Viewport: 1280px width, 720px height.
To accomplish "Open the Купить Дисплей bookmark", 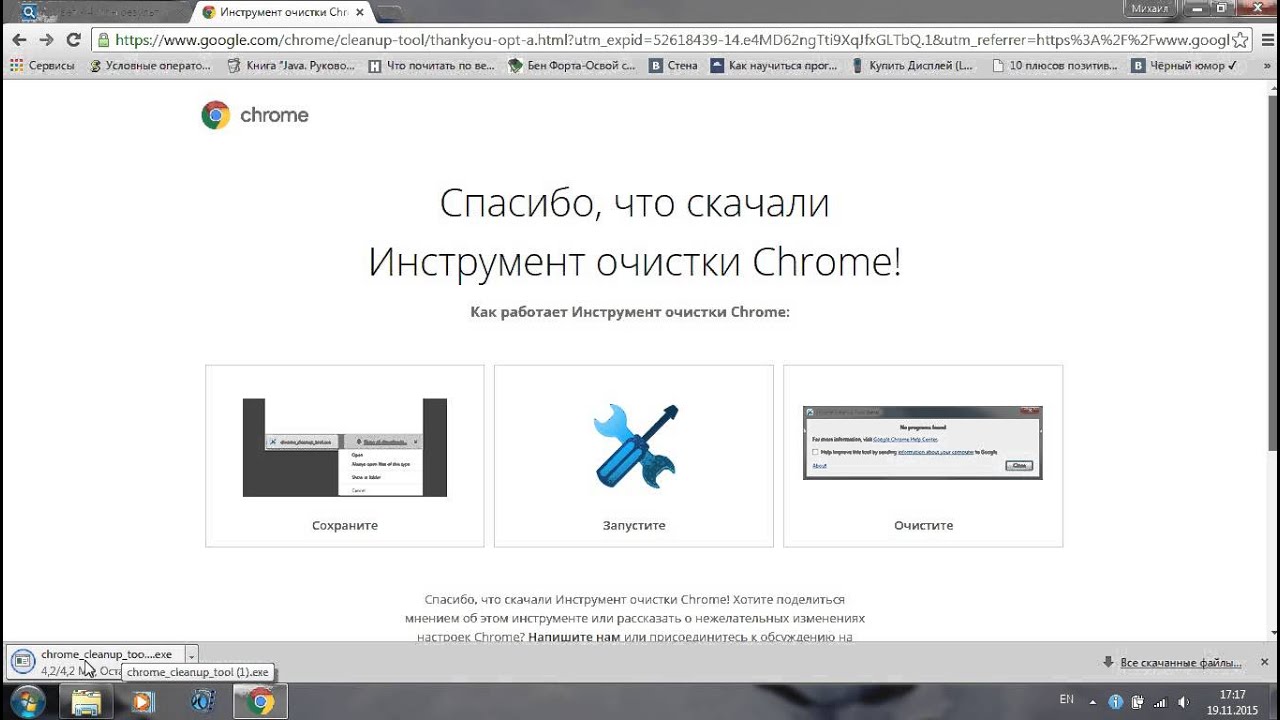I will click(913, 66).
